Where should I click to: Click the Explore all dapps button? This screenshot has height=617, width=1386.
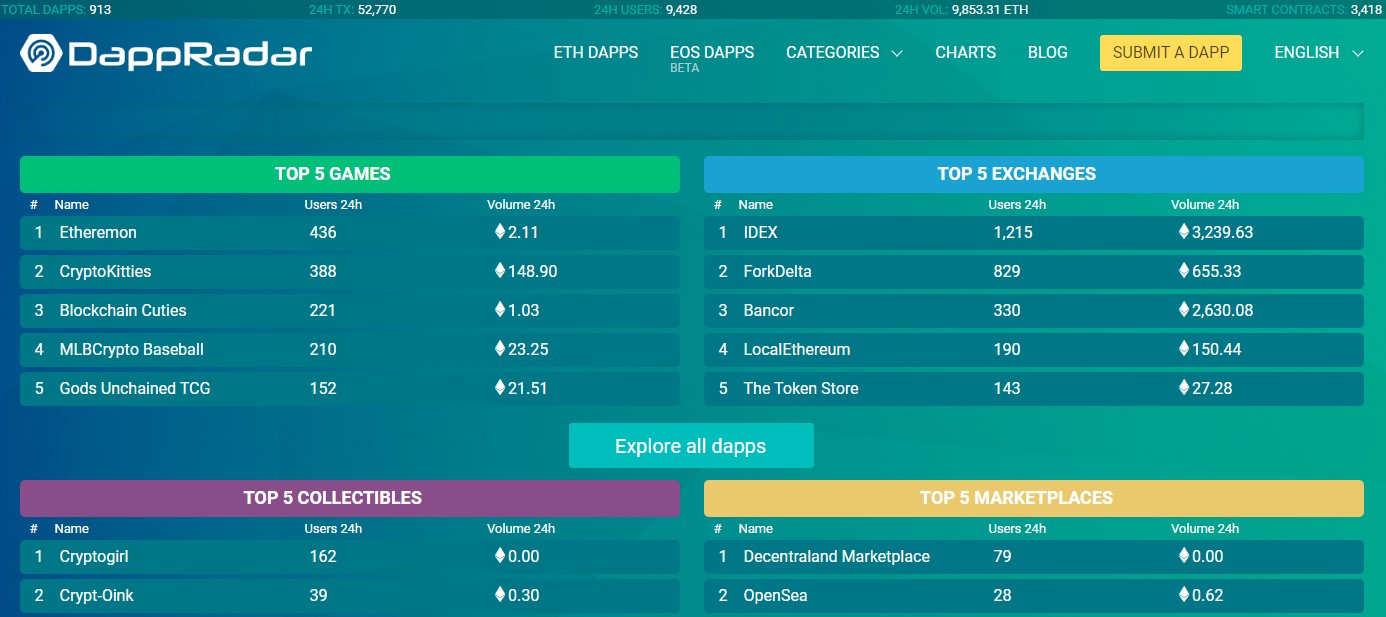tap(691, 446)
